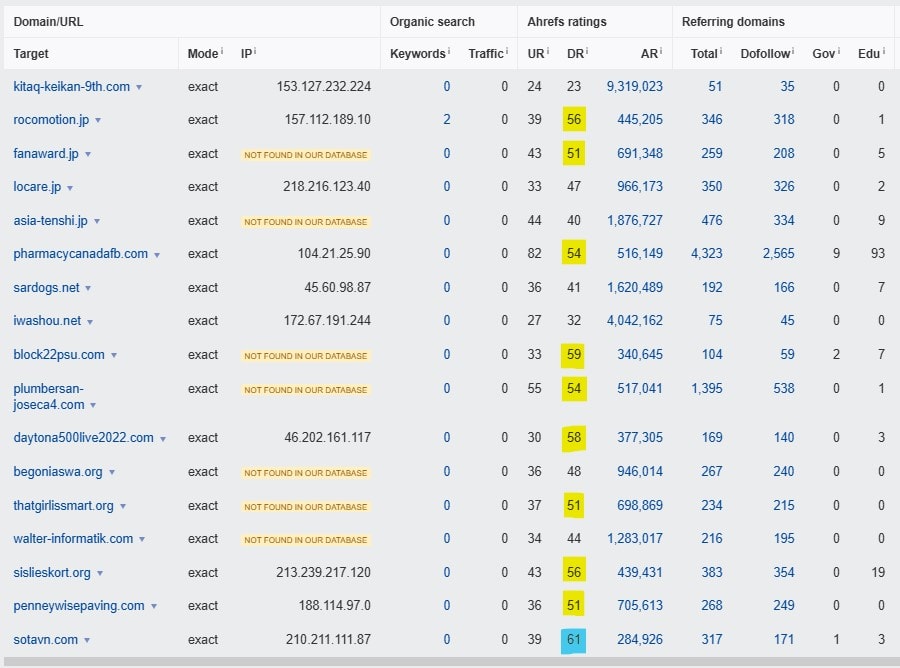Image resolution: width=900 pixels, height=668 pixels.
Task: Expand the daytona500live2022.com dropdown
Action: (x=163, y=439)
